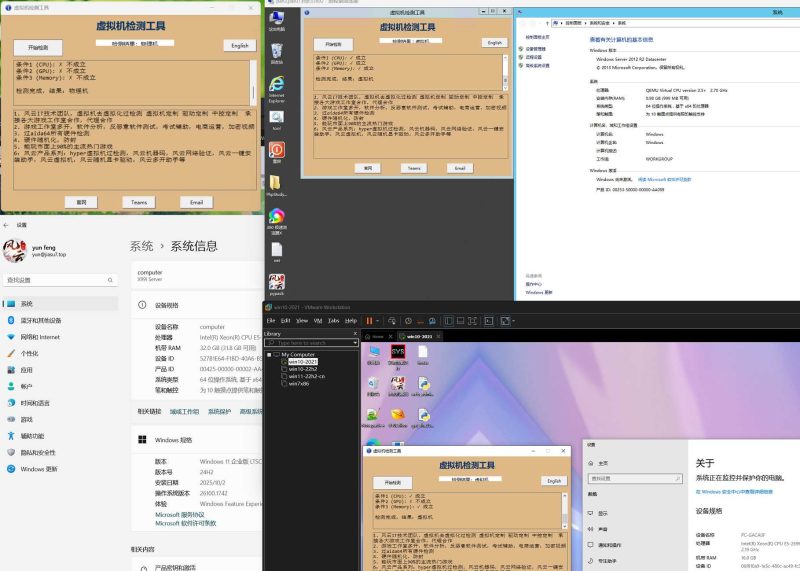Open the 域或工作组 related link
800x571 pixels.
click(x=184, y=411)
